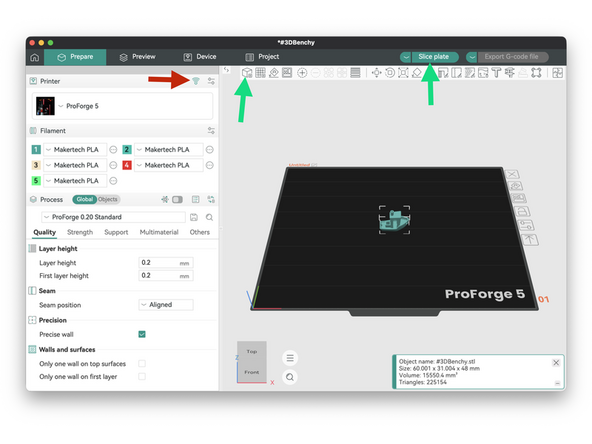The height and width of the screenshot is (444, 592).
Task: Switch to the Preview tab
Action: tap(137, 57)
